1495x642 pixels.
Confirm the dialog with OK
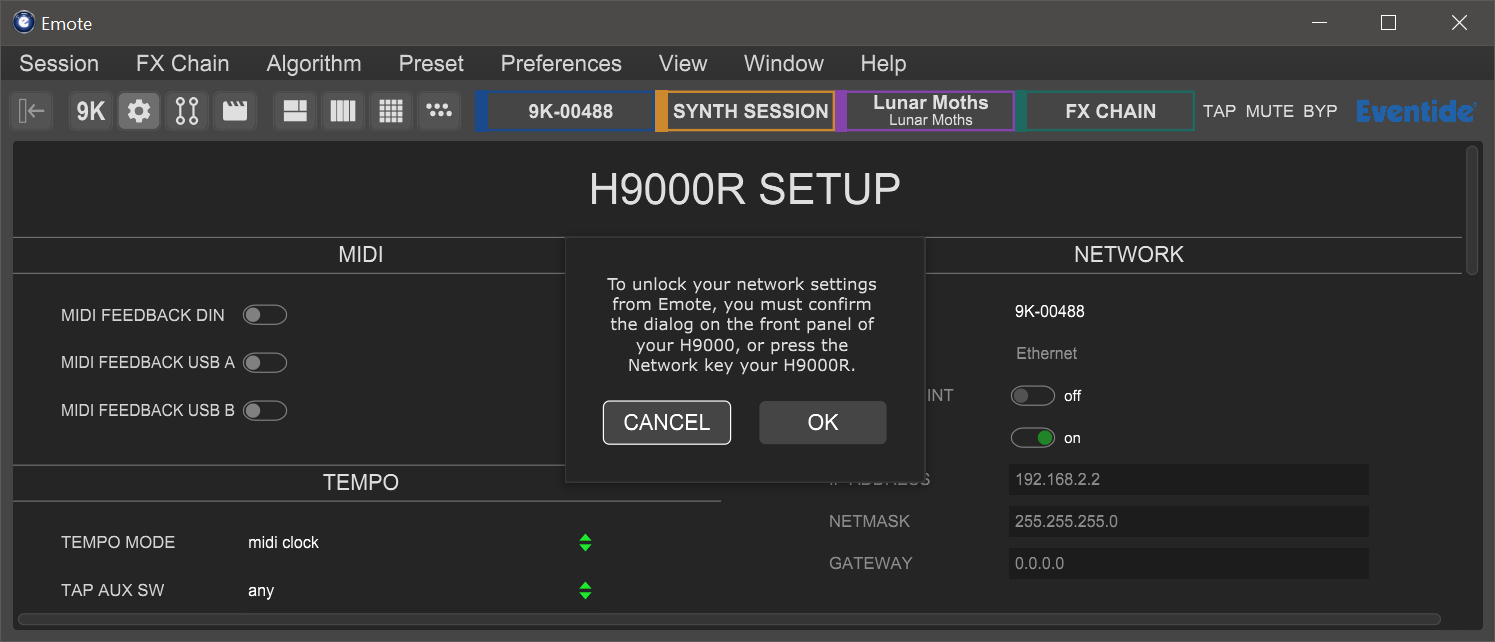click(x=823, y=422)
